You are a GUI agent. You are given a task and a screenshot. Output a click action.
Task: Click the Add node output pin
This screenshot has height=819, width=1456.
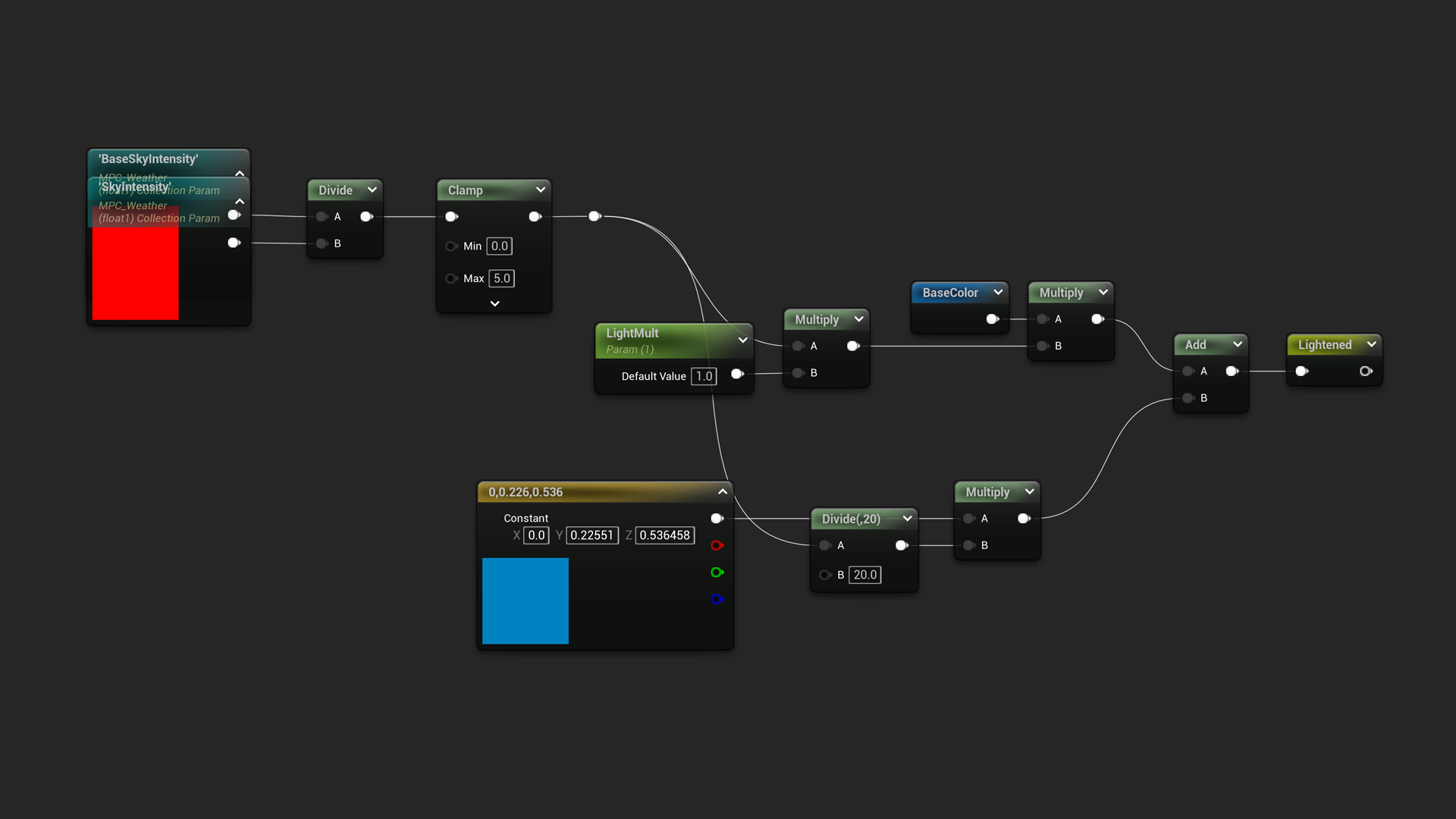(1232, 371)
